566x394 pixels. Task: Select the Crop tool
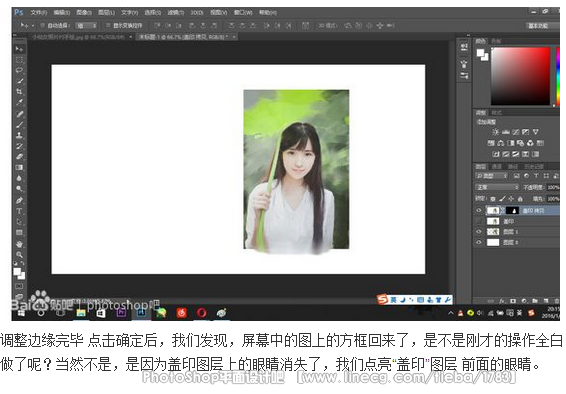19,92
